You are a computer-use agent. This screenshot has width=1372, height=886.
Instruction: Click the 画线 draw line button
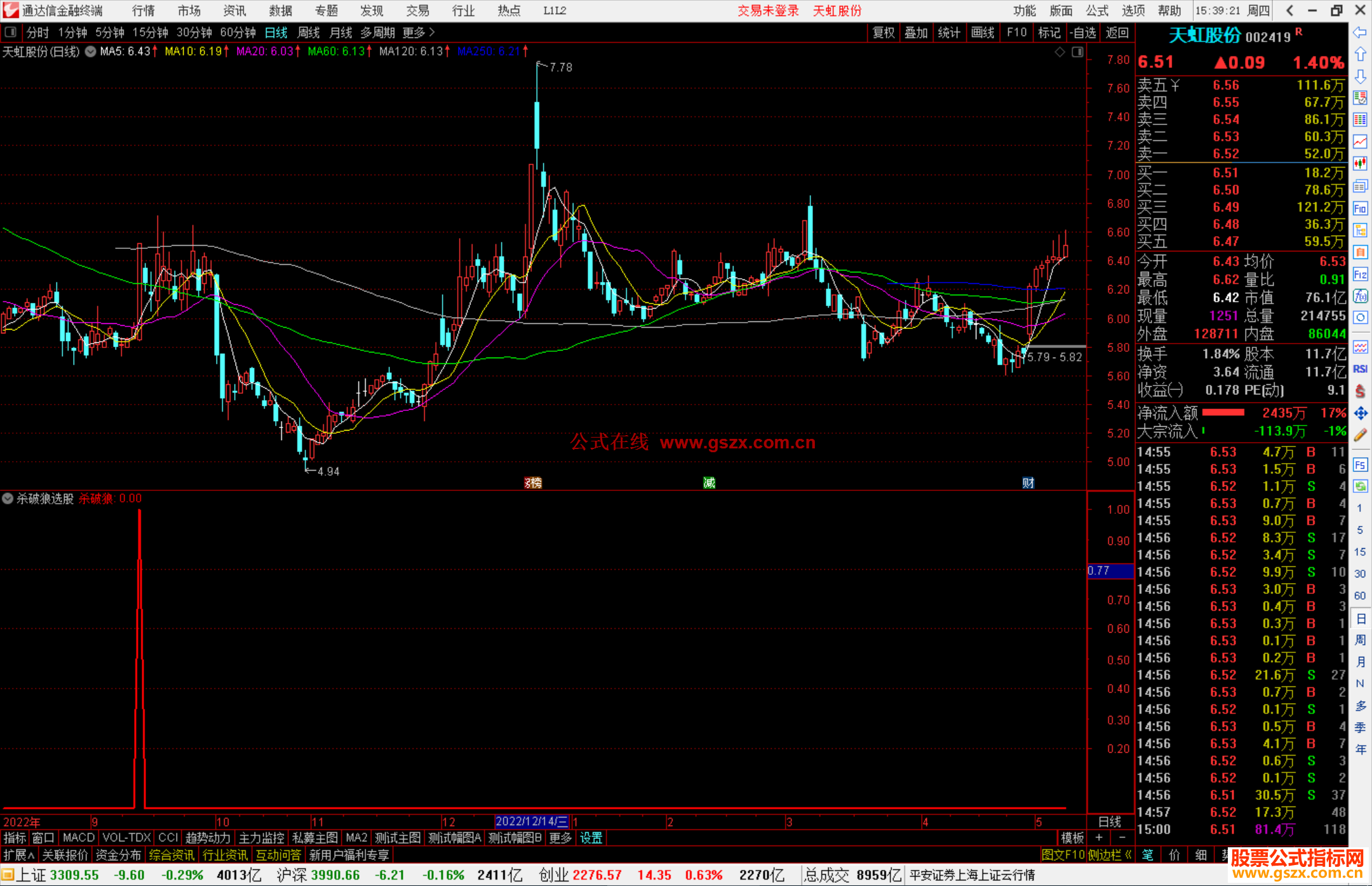click(982, 32)
